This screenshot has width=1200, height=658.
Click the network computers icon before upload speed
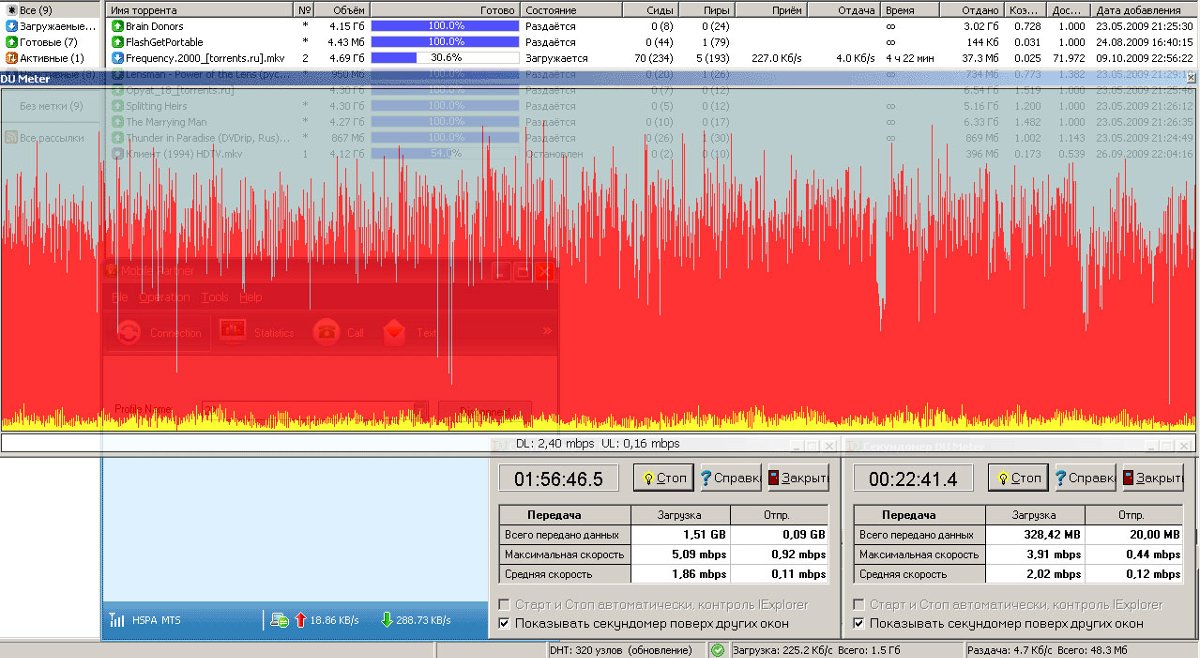pyautogui.click(x=280, y=620)
